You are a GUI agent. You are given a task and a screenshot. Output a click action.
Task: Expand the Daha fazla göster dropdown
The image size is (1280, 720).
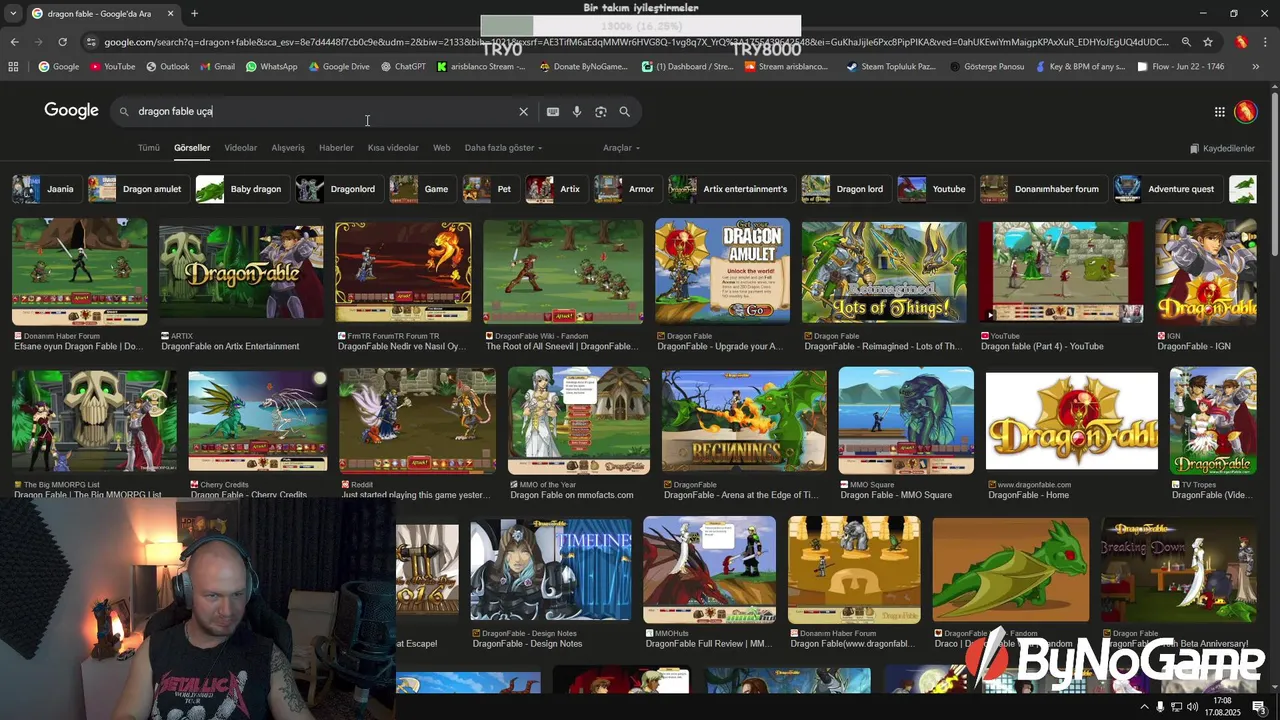point(503,148)
